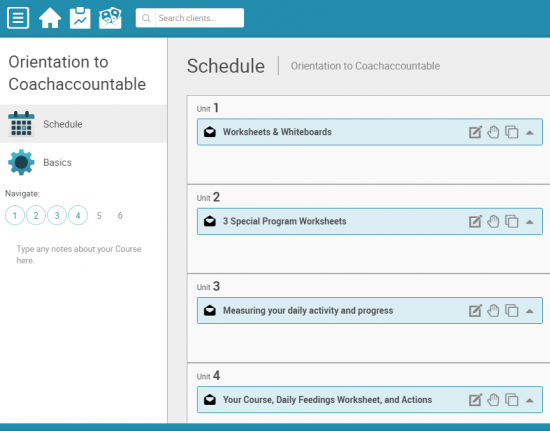Click hand icon on Worksheets & Whiteboards row
The height and width of the screenshot is (431, 550).
click(493, 132)
